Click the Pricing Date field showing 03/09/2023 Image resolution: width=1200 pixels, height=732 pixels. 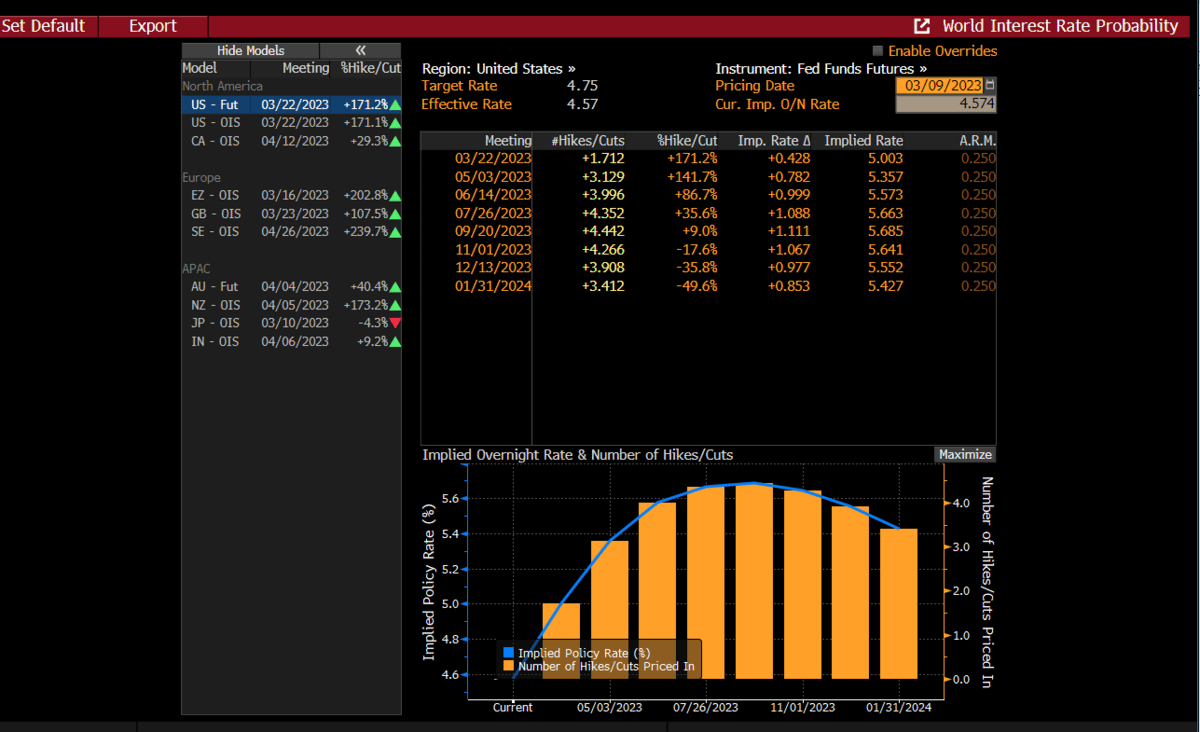coord(940,86)
